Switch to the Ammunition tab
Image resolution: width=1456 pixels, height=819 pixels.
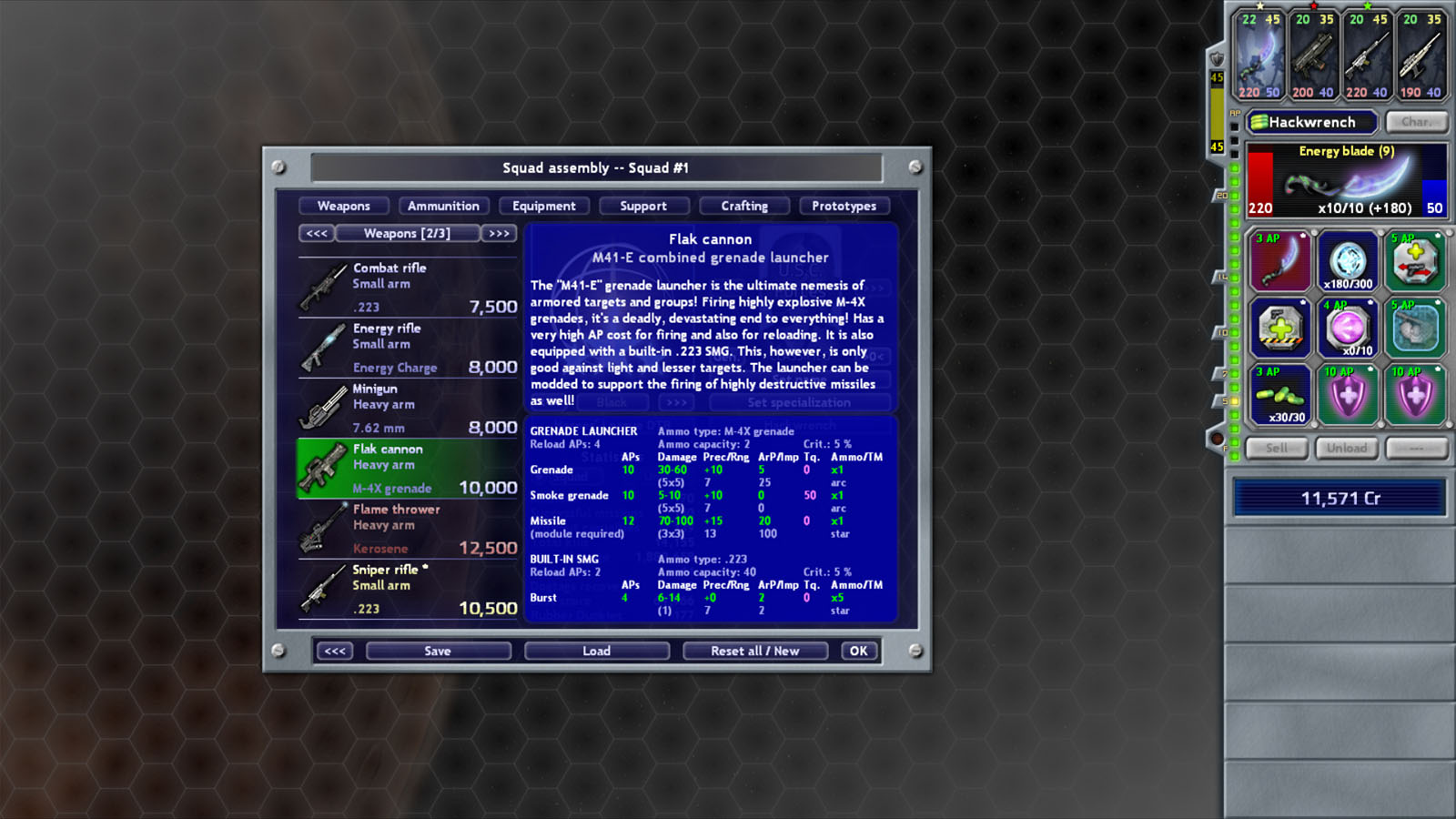(443, 206)
